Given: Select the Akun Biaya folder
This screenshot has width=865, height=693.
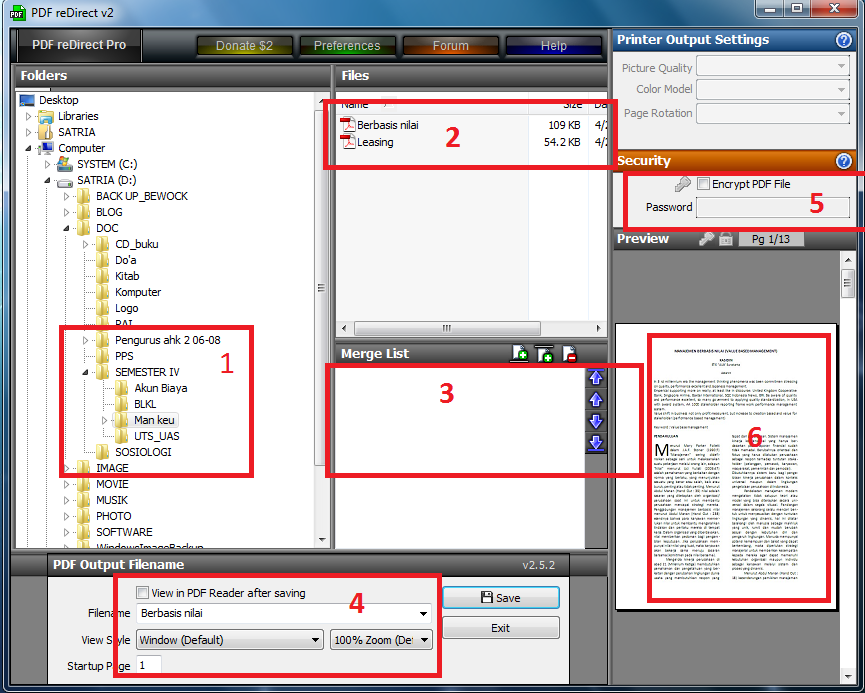Looking at the screenshot, I should click(161, 388).
